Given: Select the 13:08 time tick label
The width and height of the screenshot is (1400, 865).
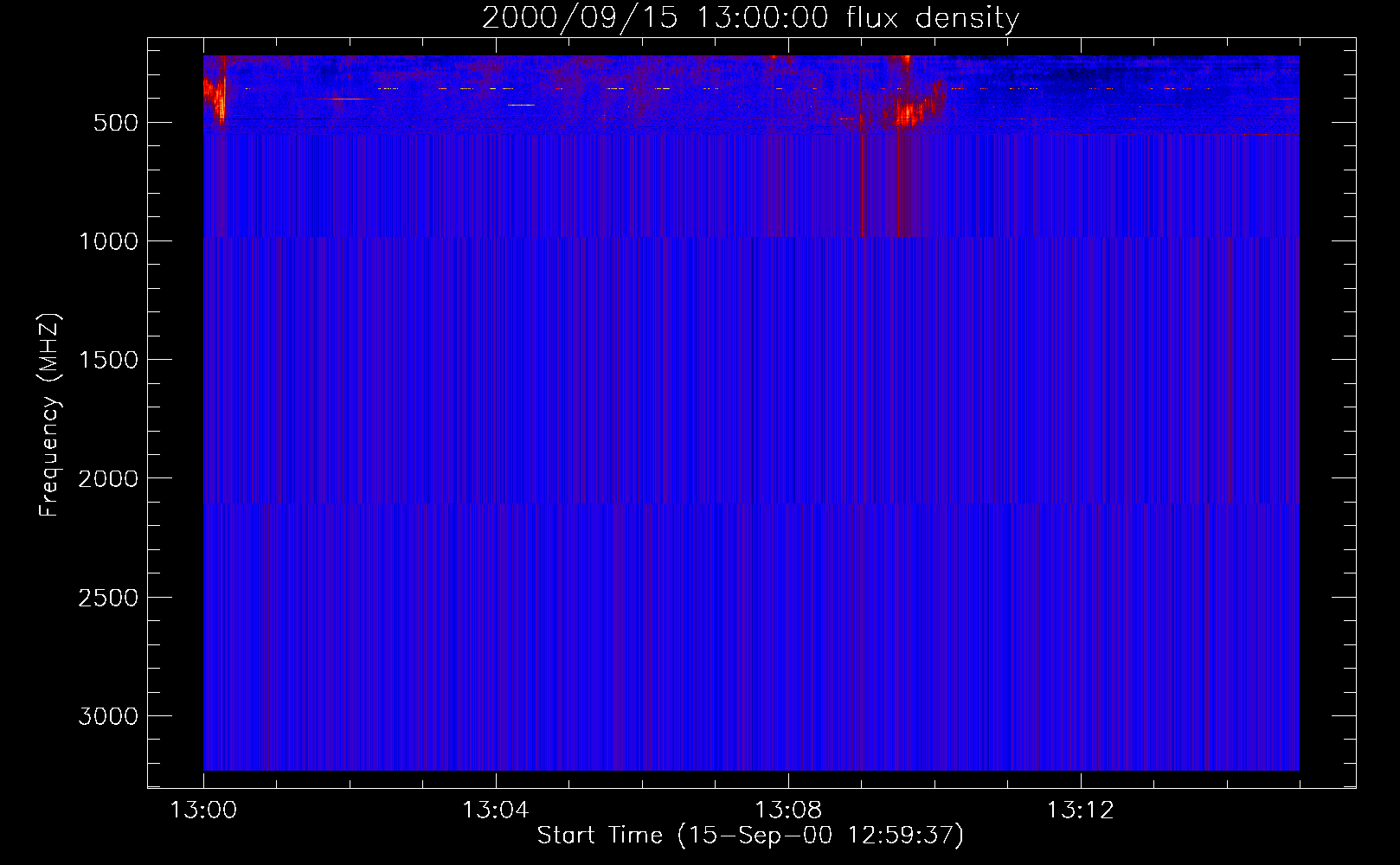Looking at the screenshot, I should tap(787, 811).
